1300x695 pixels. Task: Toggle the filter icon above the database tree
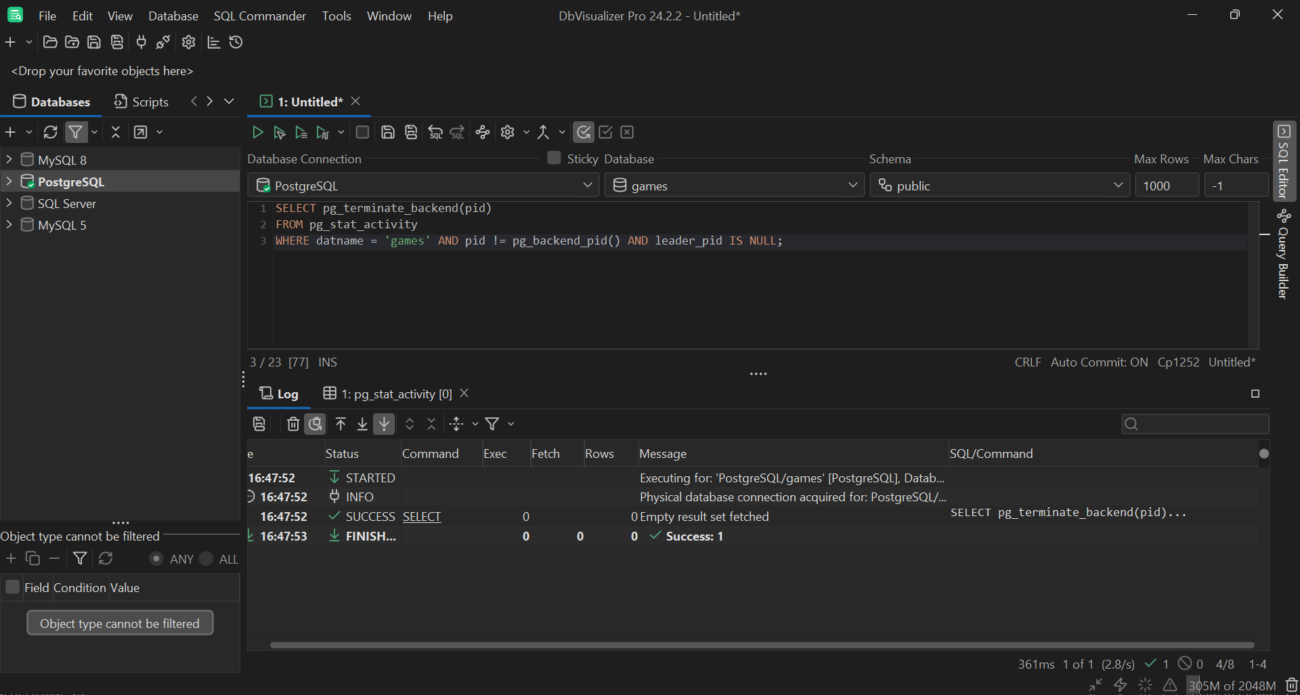[74, 132]
